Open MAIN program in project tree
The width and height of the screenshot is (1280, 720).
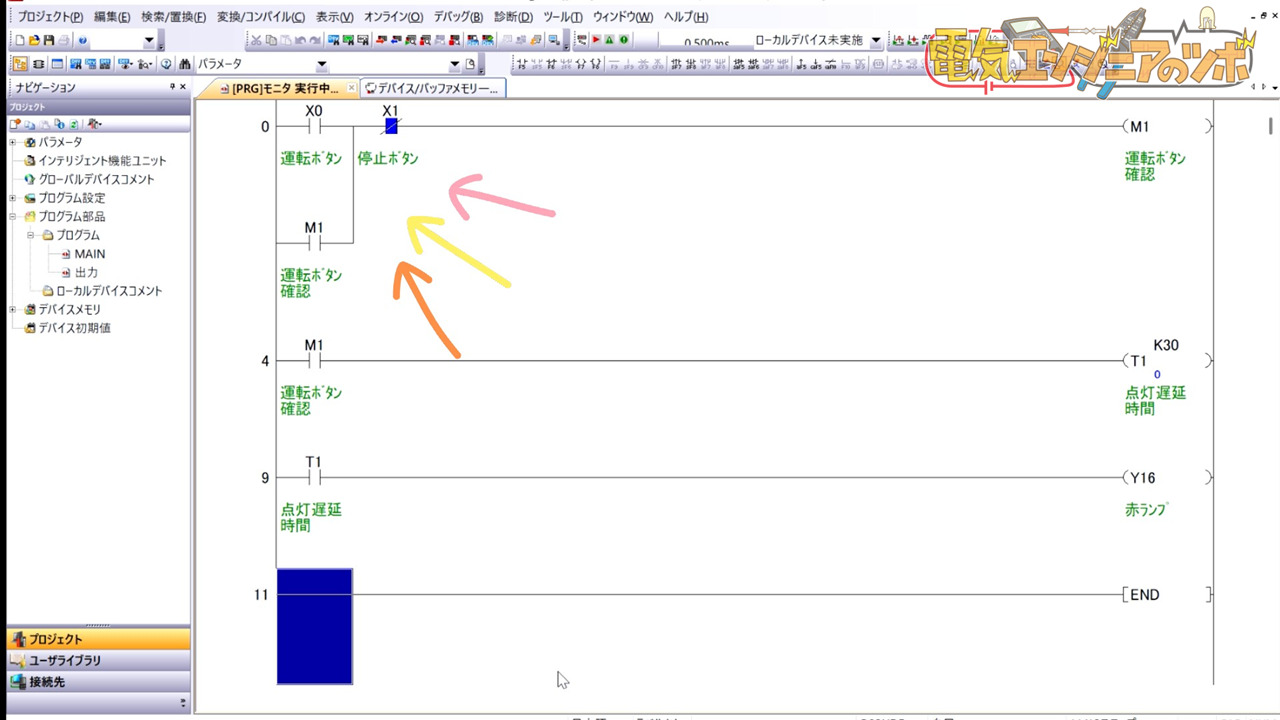(89, 254)
